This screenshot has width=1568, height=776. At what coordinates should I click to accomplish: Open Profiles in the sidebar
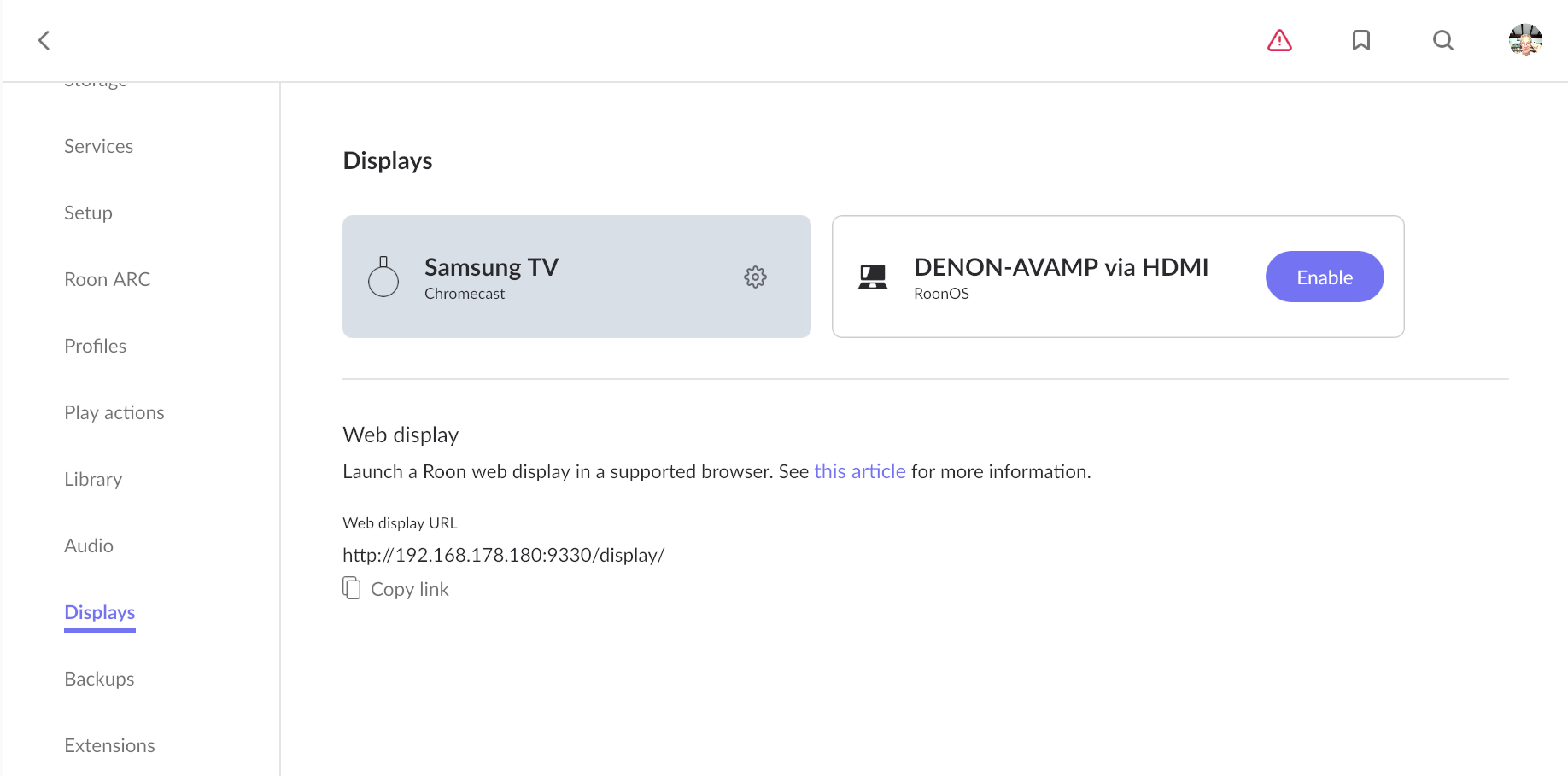click(96, 346)
